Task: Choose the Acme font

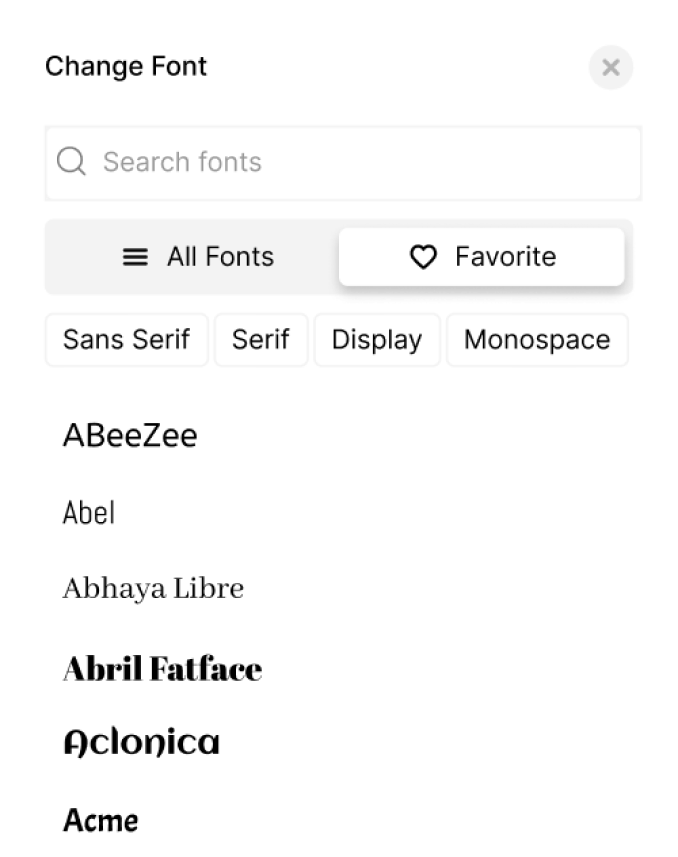Action: coord(101,821)
